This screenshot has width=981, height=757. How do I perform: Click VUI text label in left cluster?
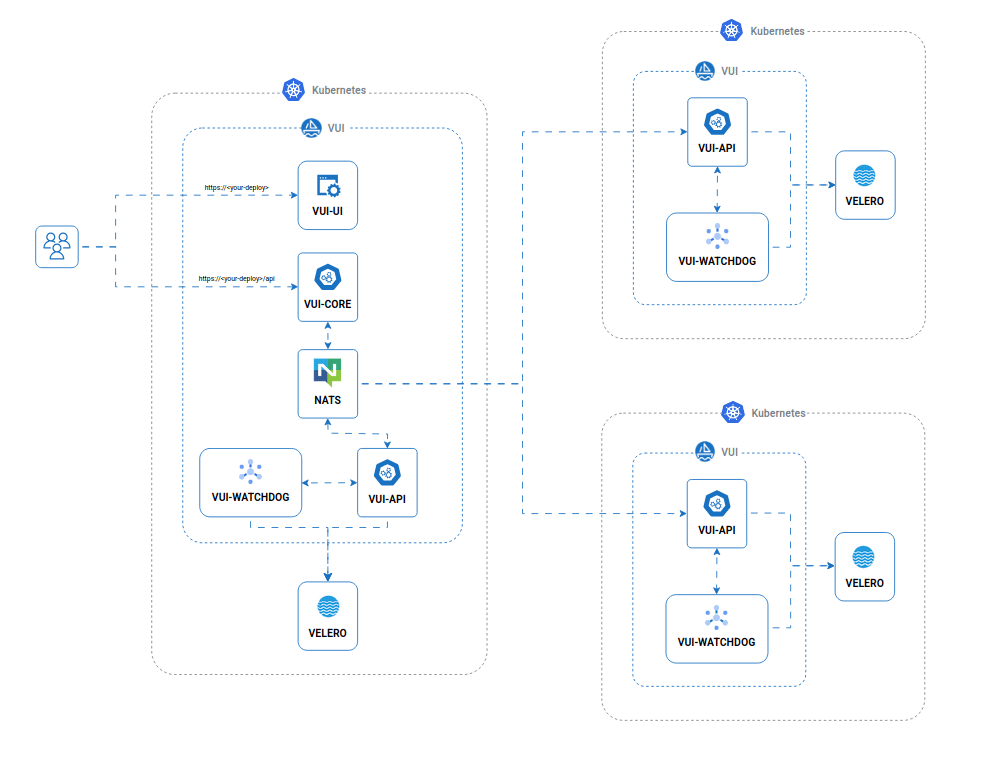[x=336, y=128]
